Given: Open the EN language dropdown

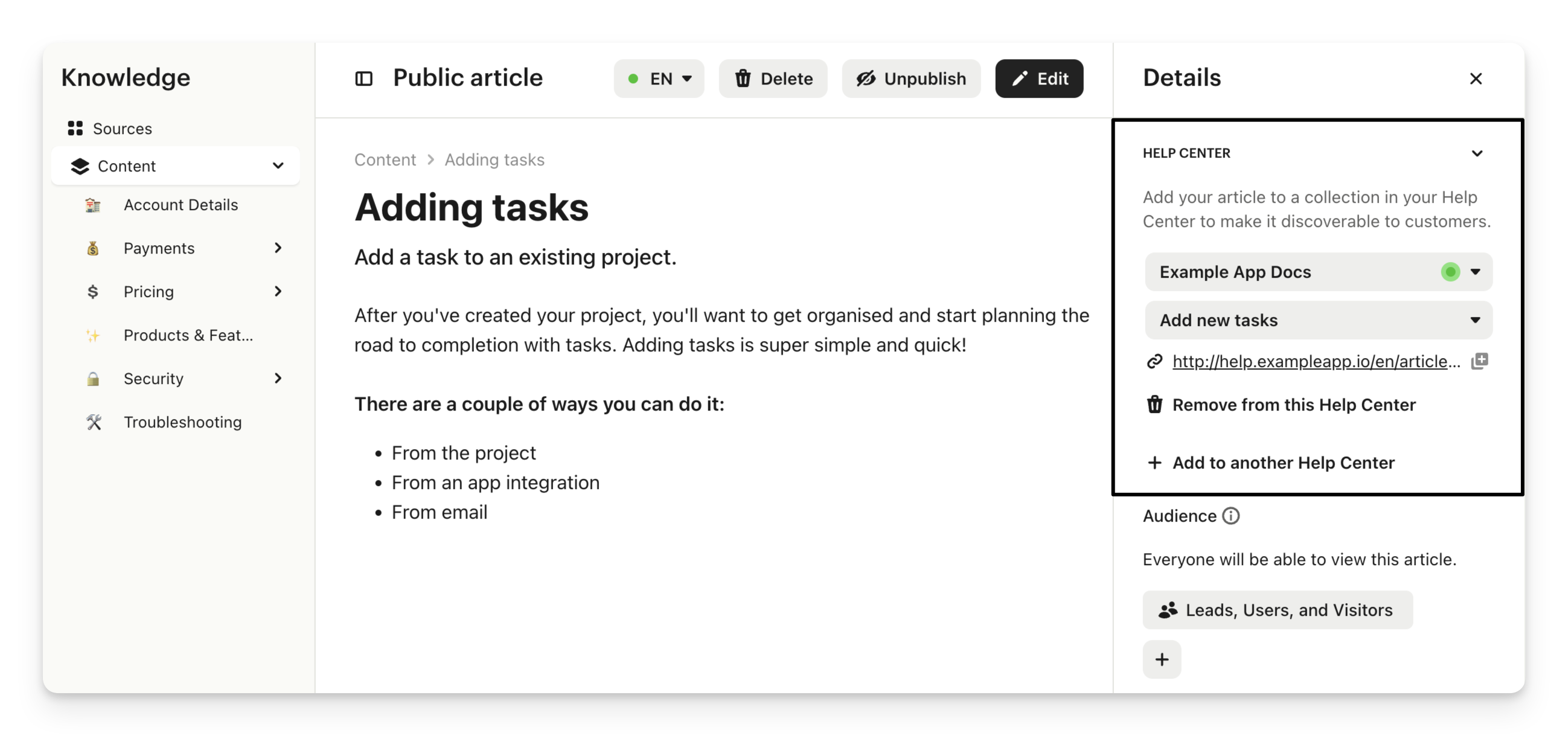Looking at the screenshot, I should coord(659,78).
